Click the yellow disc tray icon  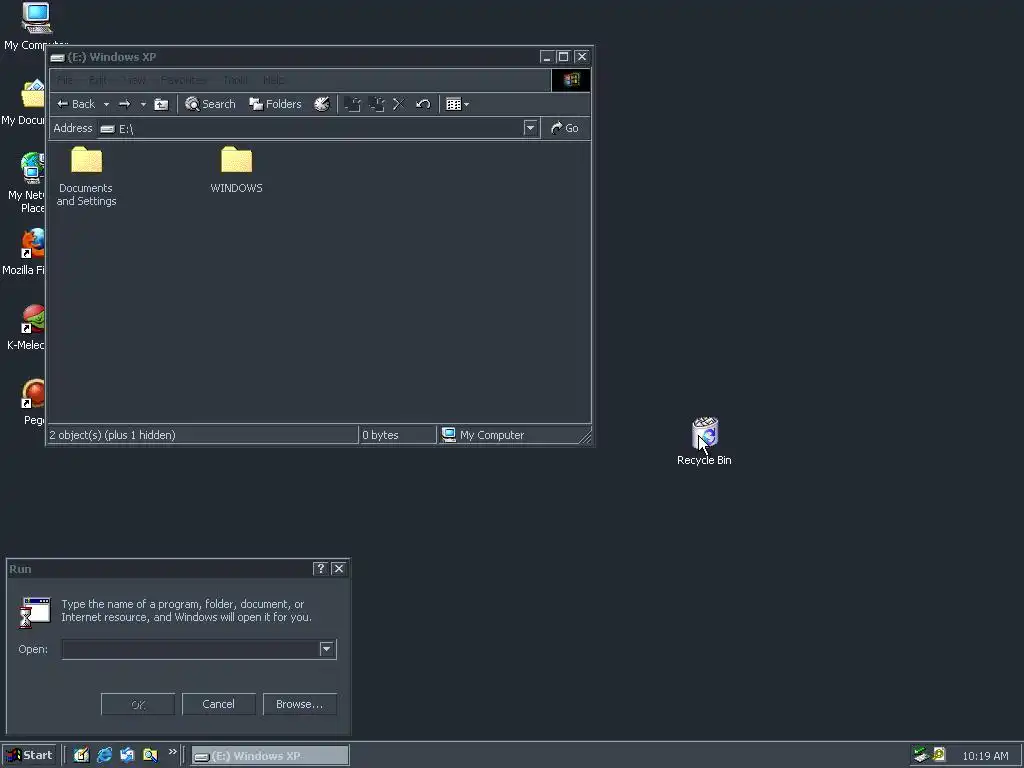939,755
